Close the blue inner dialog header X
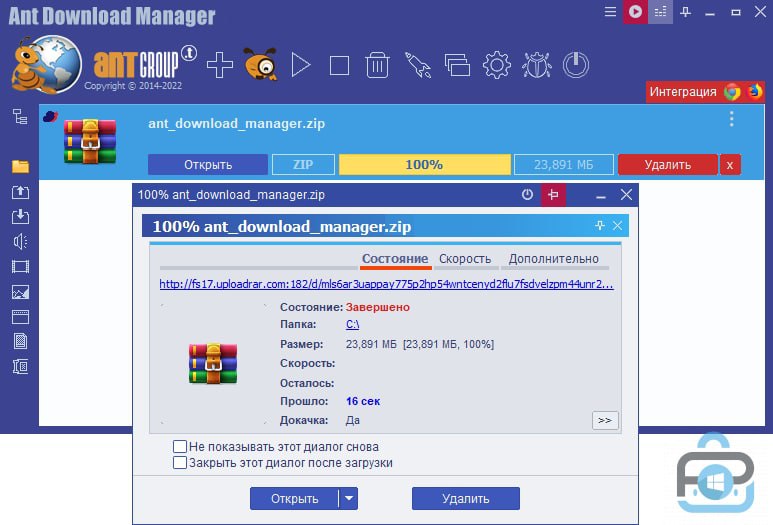This screenshot has width=773, height=525. 617,226
